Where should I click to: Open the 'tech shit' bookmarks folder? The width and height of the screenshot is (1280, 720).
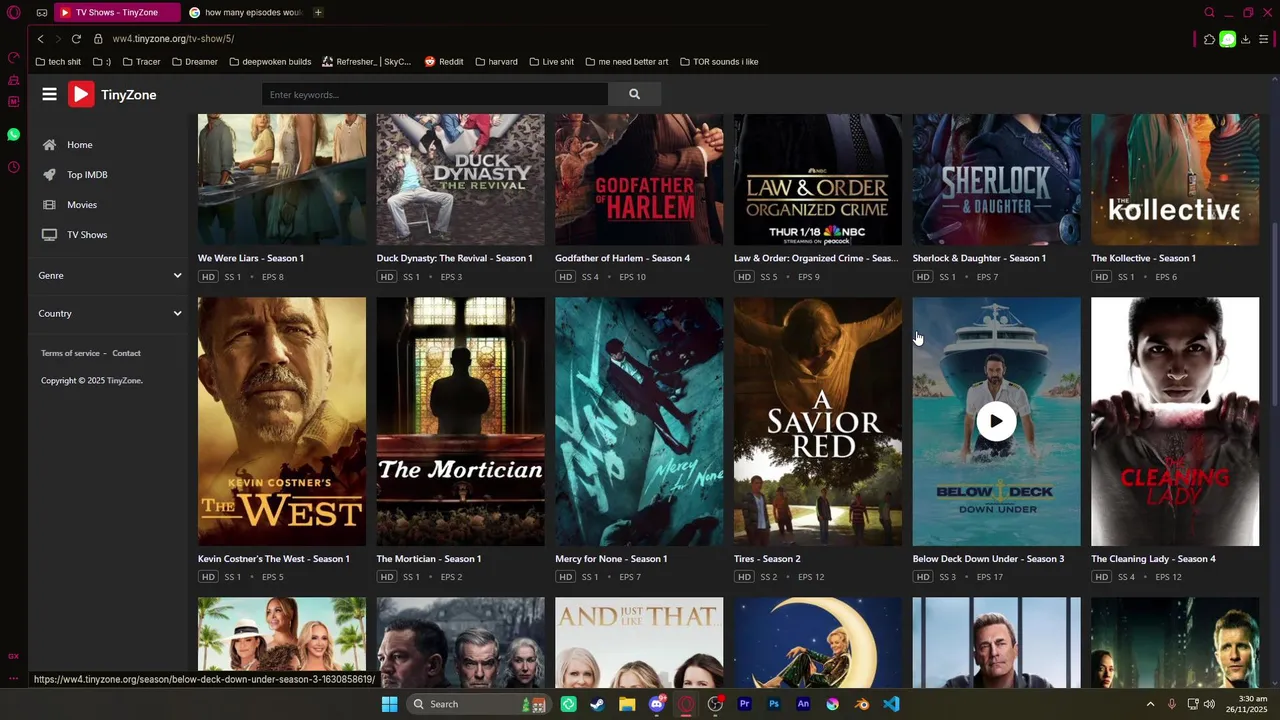coord(58,62)
